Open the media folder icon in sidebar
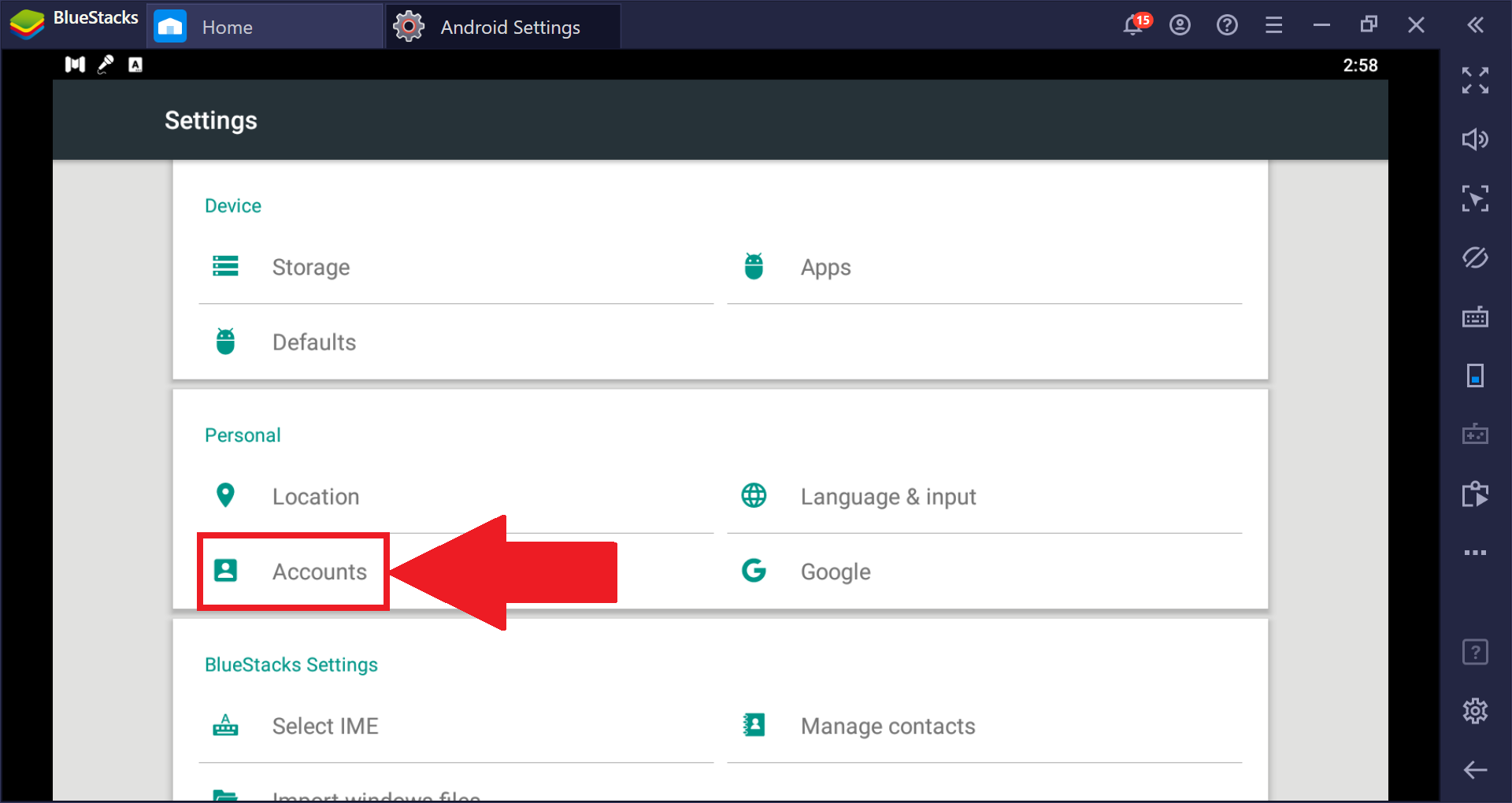 [x=1475, y=494]
